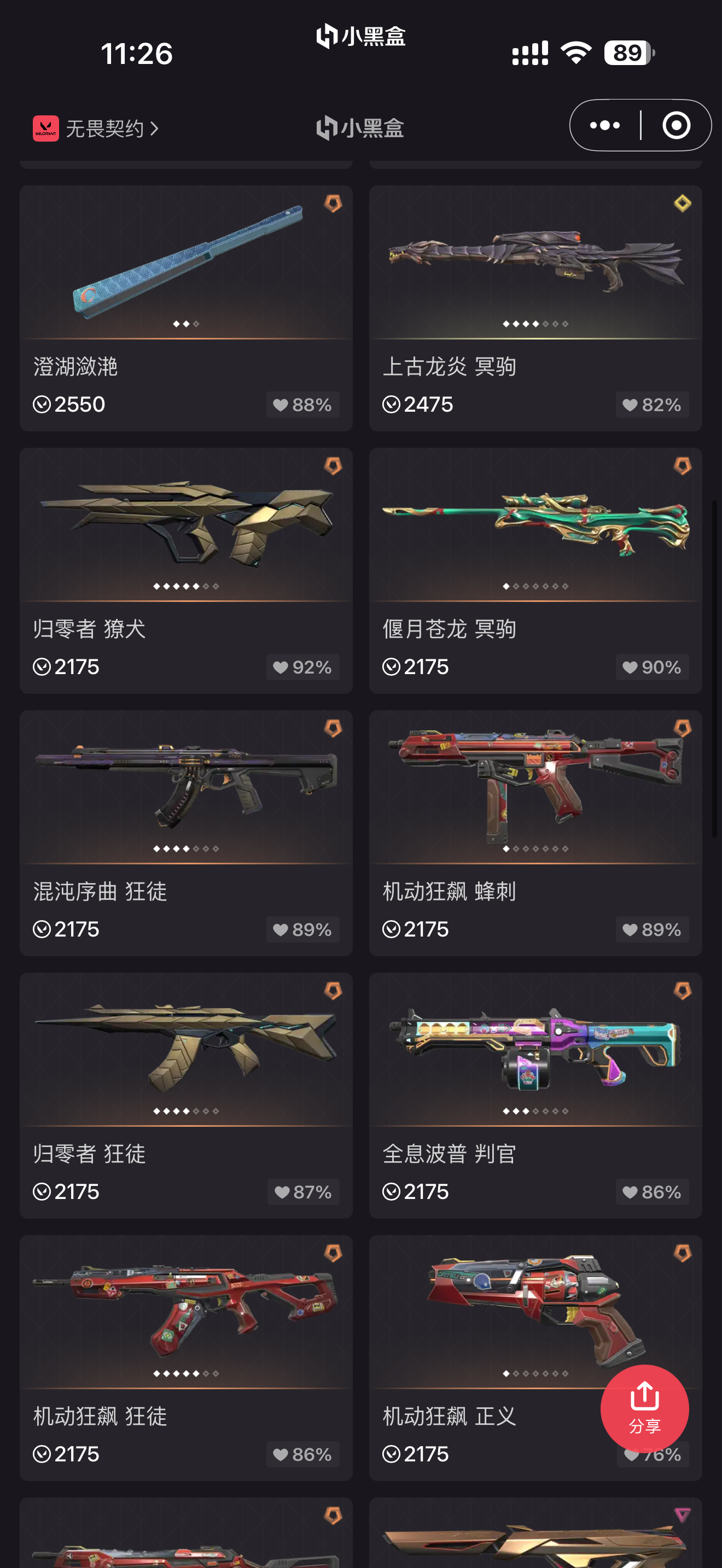Tap the pink tier badge on bottom-right card

click(683, 1515)
